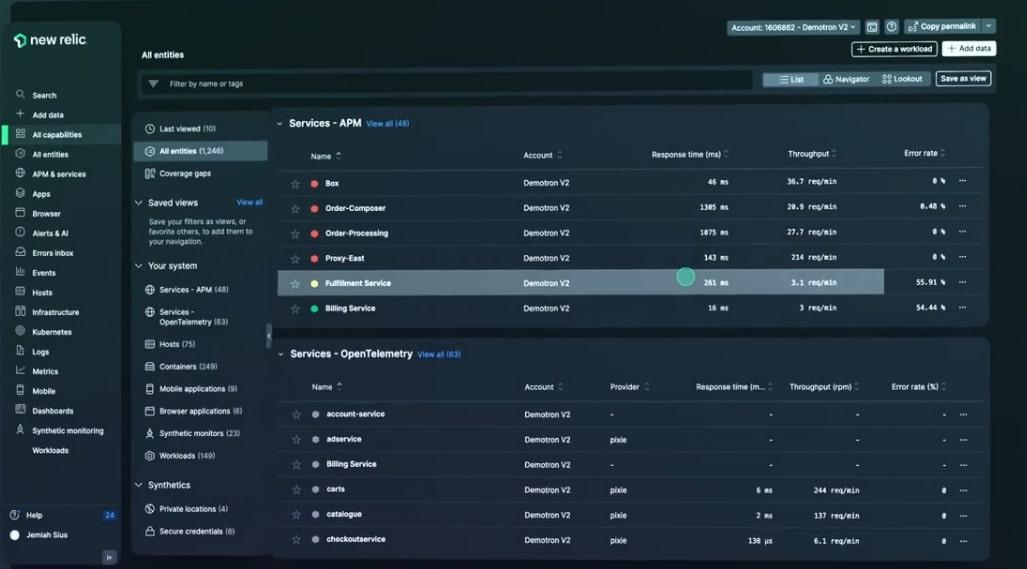Click the Dashboards sidebar icon
Viewport: 1027px width, 569px height.
point(20,410)
